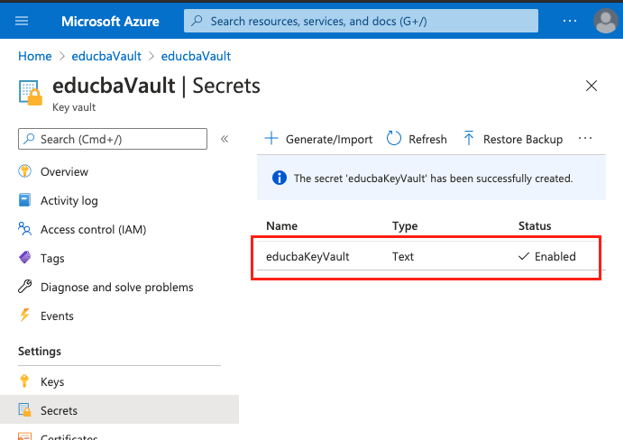This screenshot has width=623, height=441.
Task: Click the sidebar Search (Cmd+/) field
Action: pos(113,139)
